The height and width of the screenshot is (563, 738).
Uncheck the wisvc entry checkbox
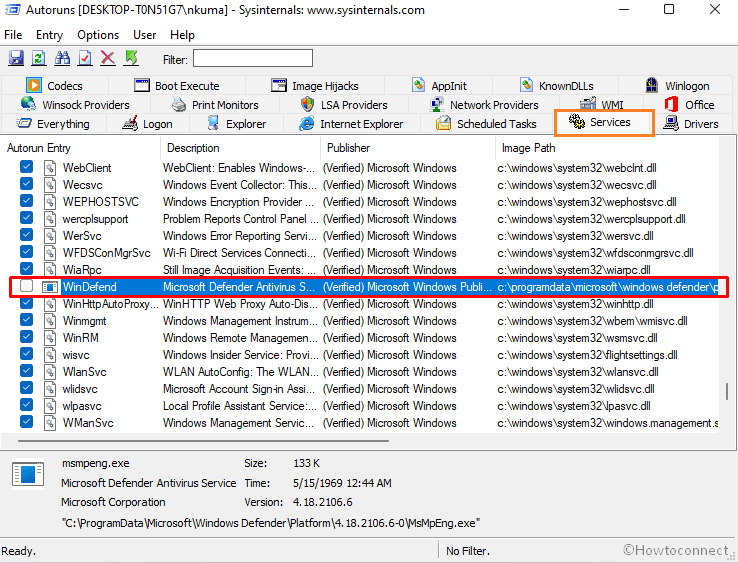click(x=27, y=354)
